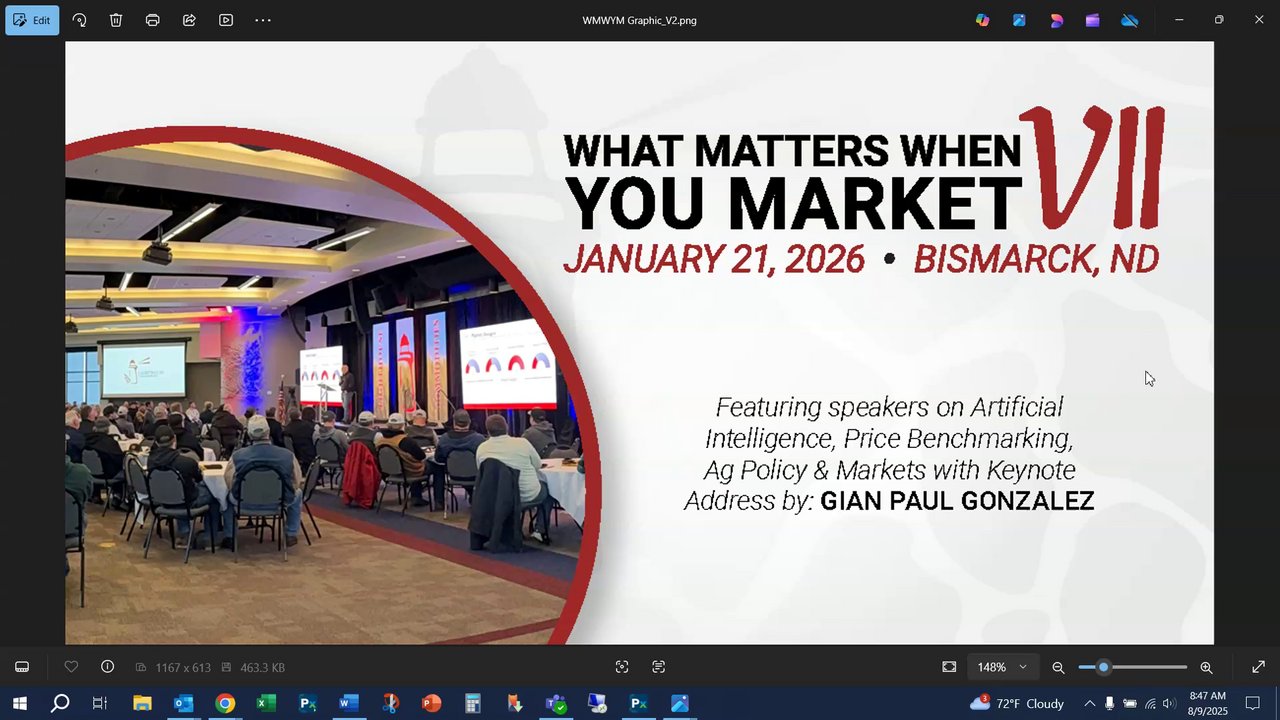Open Excel from the taskbar
The image size is (1280, 720).
(266, 703)
